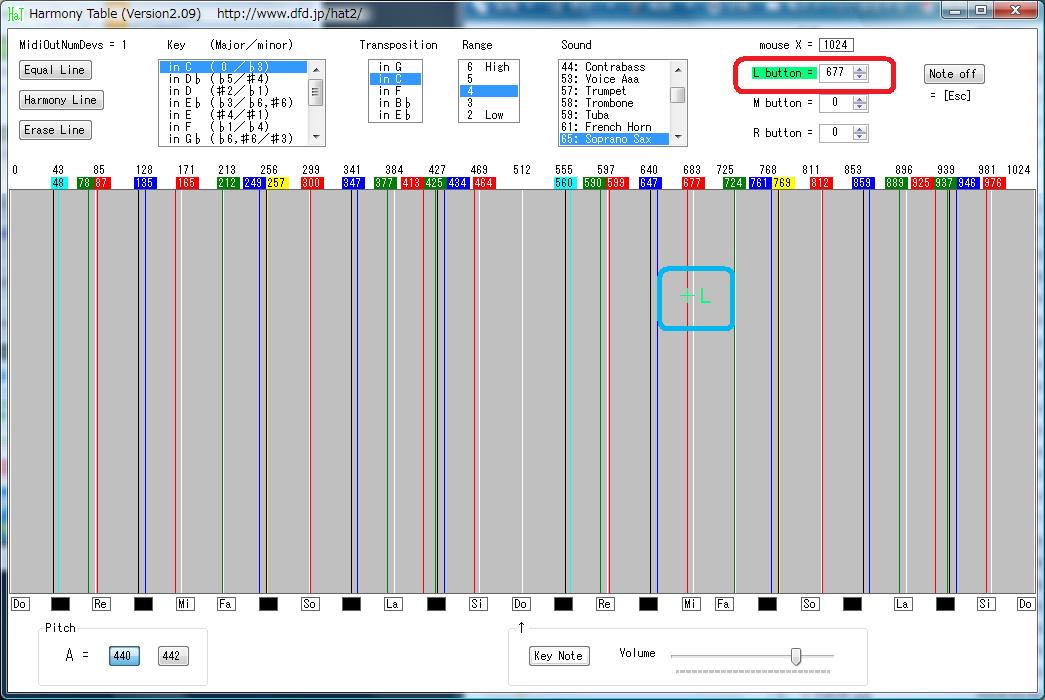Increase the M button value stepper
Viewport: 1045px width, 700px height.
pos(860,99)
